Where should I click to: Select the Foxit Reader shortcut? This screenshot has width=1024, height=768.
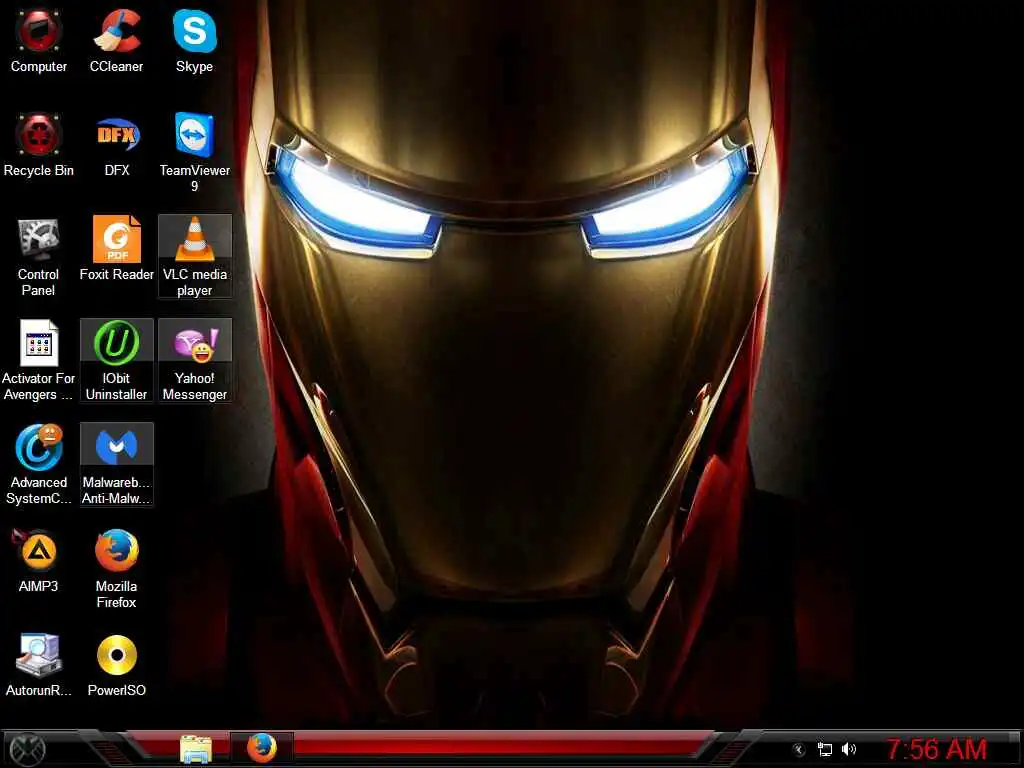pos(117,248)
